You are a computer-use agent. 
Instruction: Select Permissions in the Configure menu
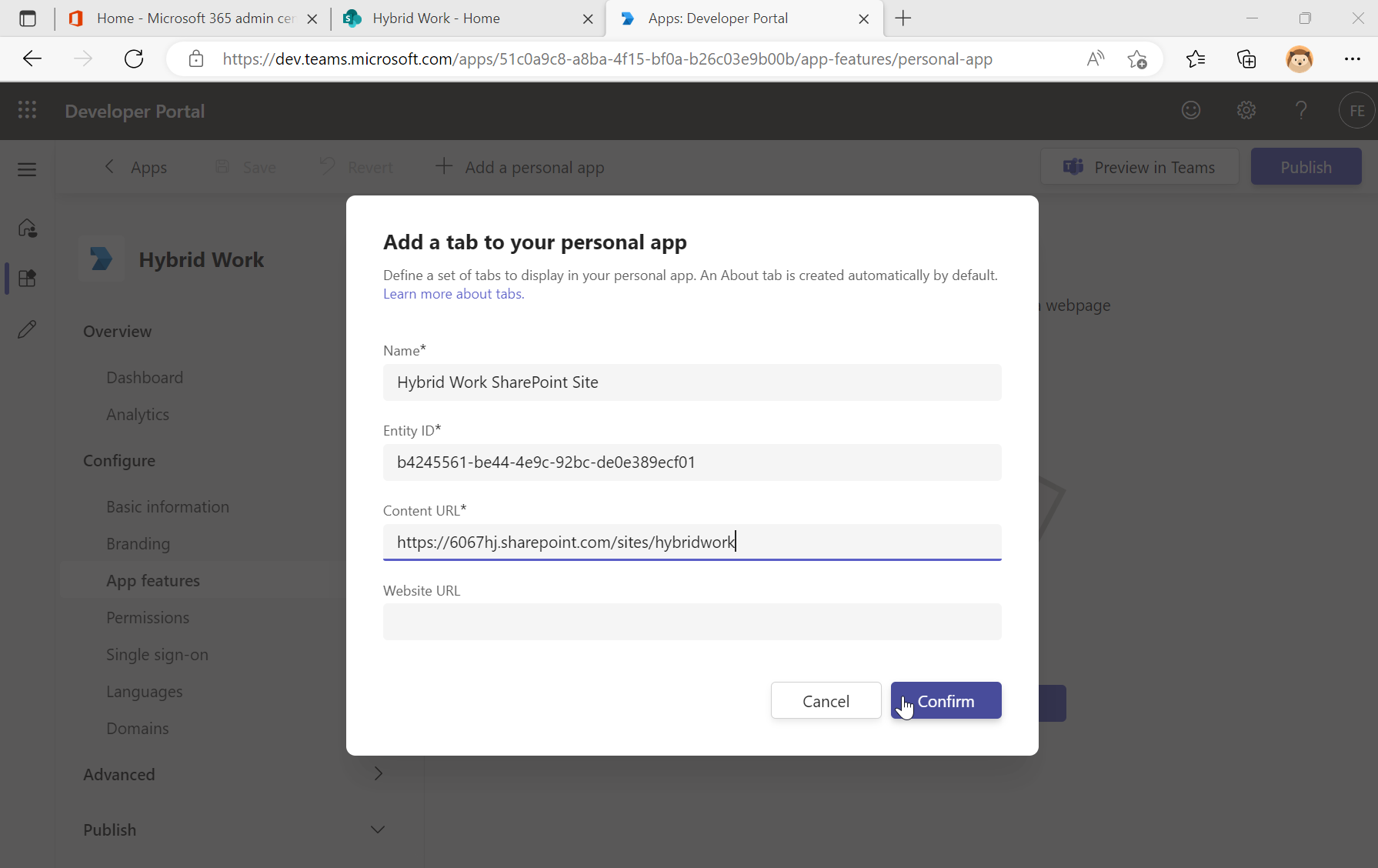[148, 617]
